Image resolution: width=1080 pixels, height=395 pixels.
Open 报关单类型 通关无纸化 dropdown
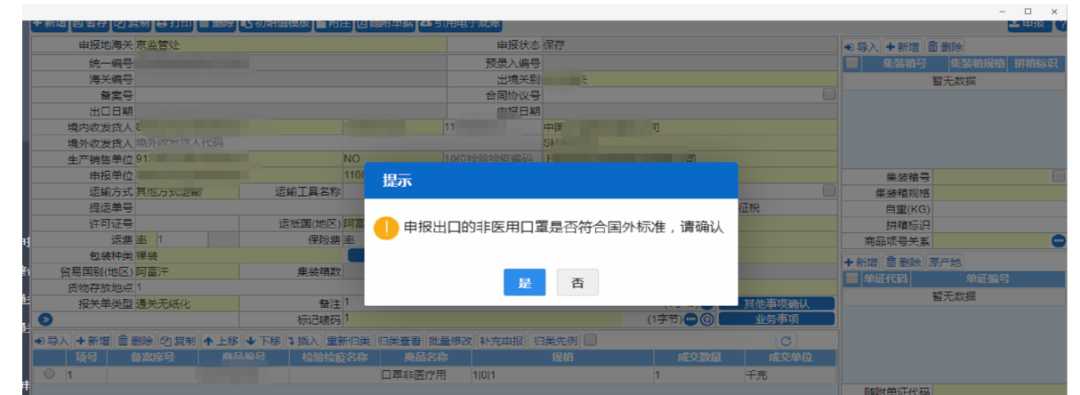(187, 303)
